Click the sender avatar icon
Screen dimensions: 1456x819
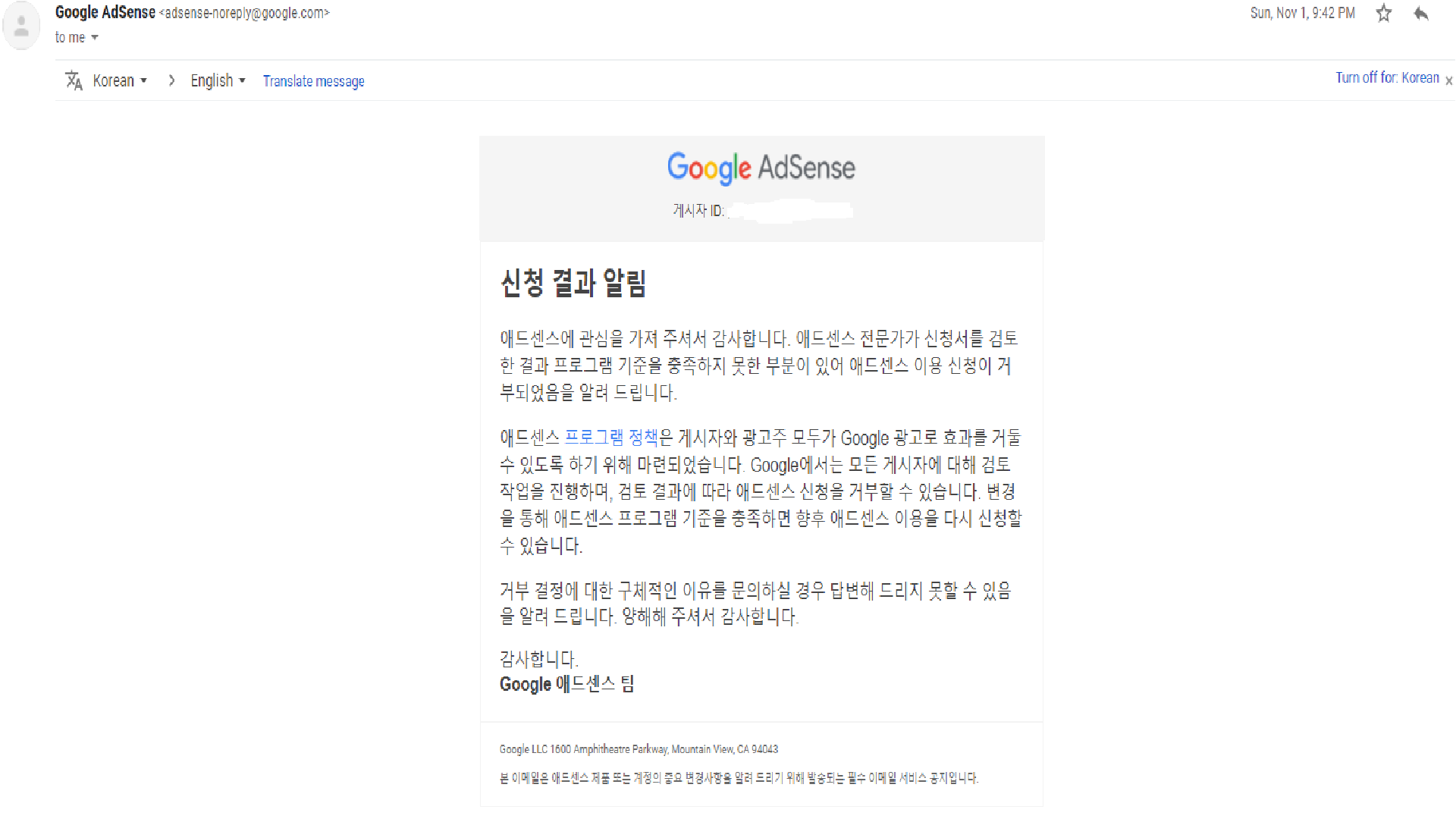click(x=21, y=26)
